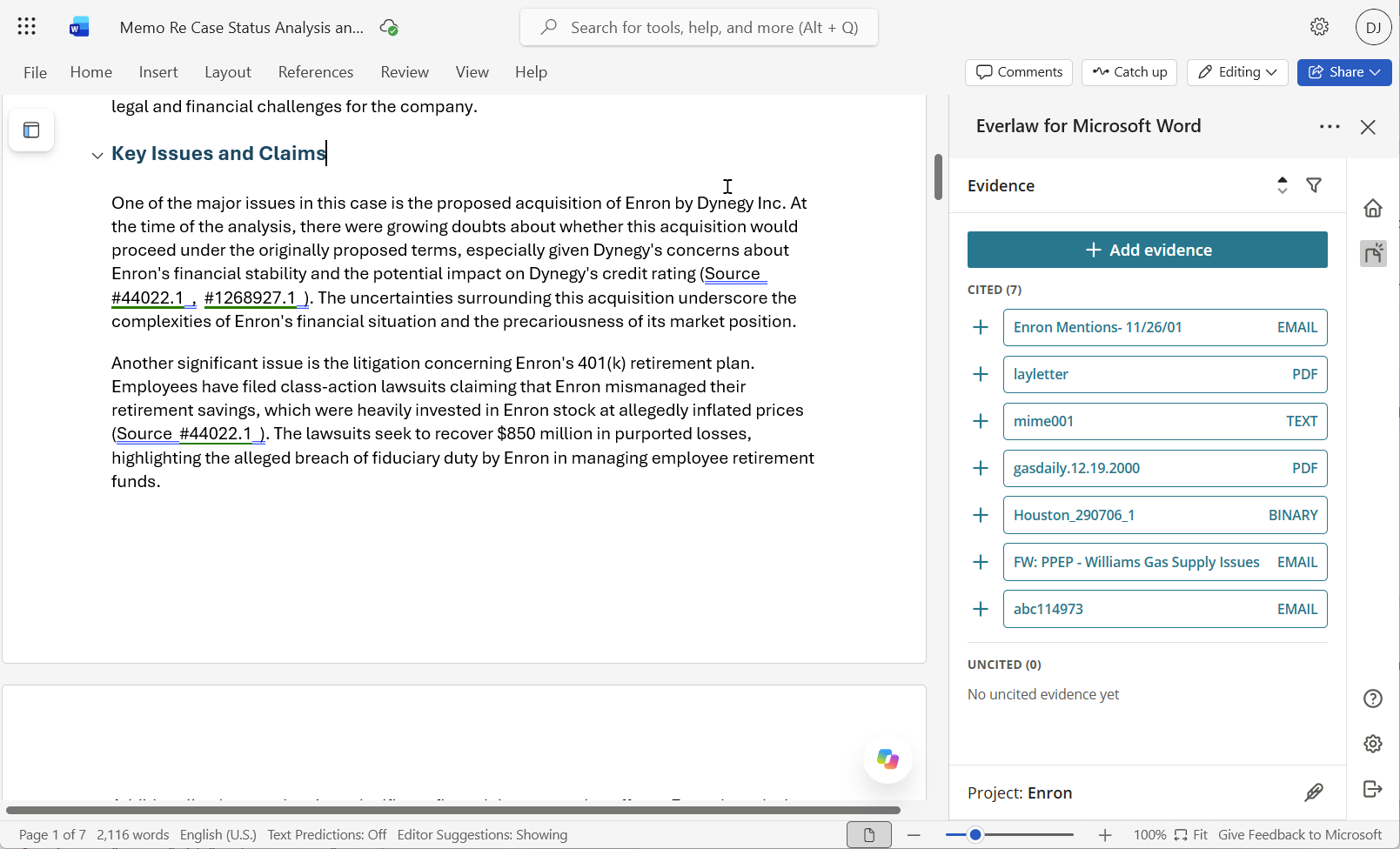
Task: Open the Everlaw help question icon
Action: 1372,699
